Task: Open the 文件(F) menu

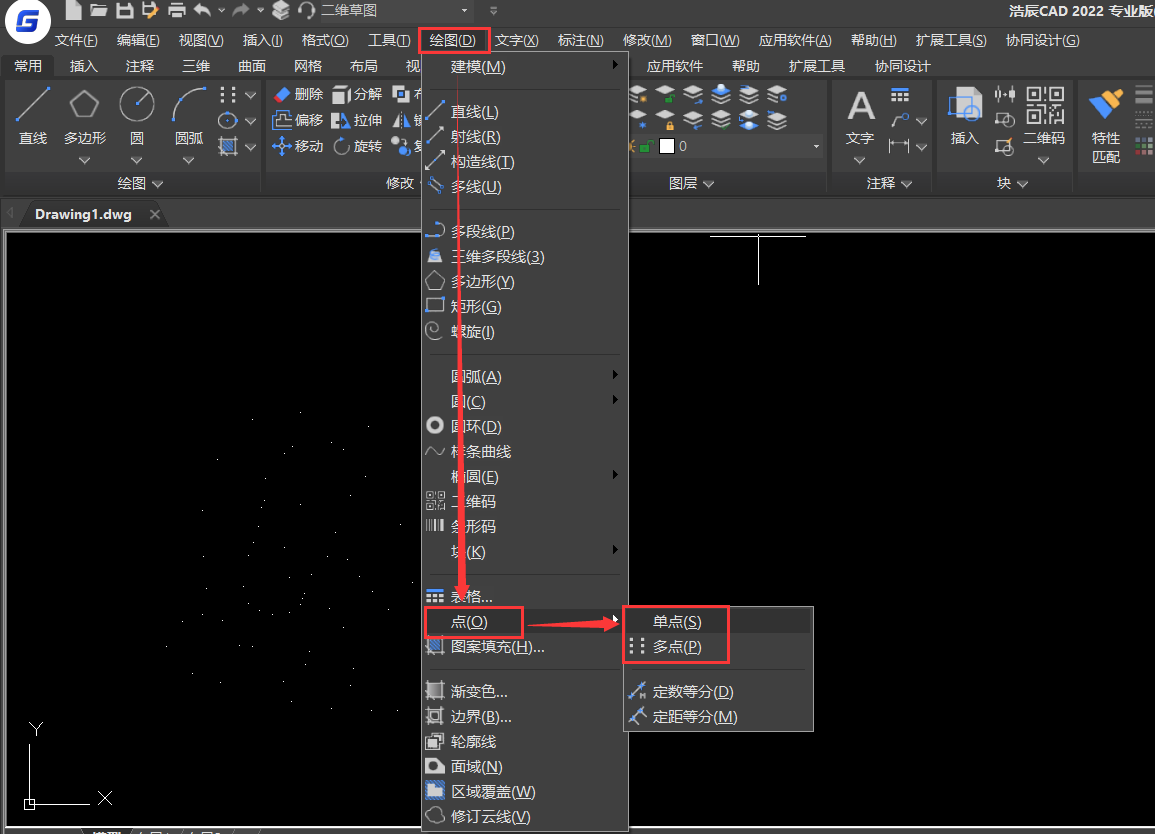Action: pos(76,41)
